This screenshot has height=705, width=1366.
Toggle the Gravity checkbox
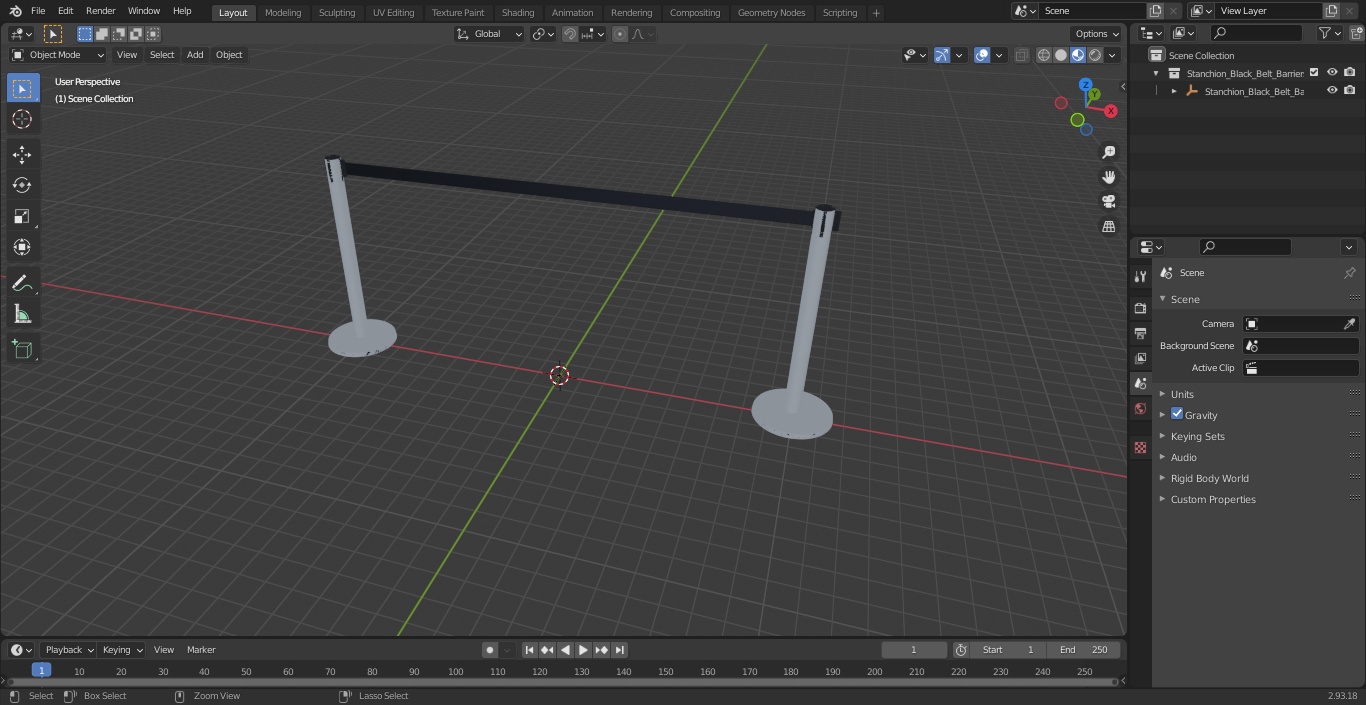tap(1177, 414)
